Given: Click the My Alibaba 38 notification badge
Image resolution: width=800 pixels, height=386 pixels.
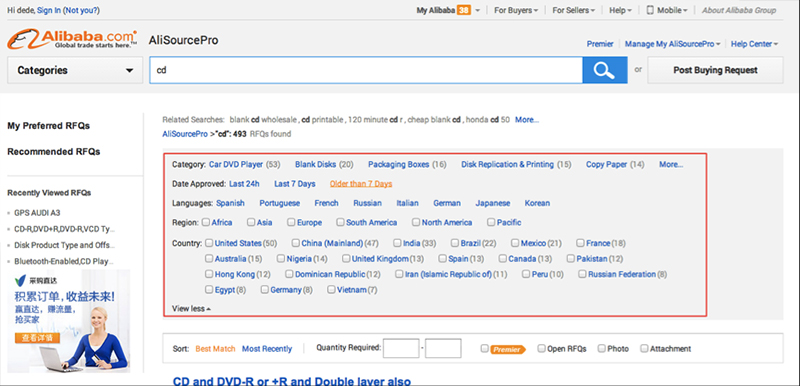Looking at the screenshot, I should (464, 10).
